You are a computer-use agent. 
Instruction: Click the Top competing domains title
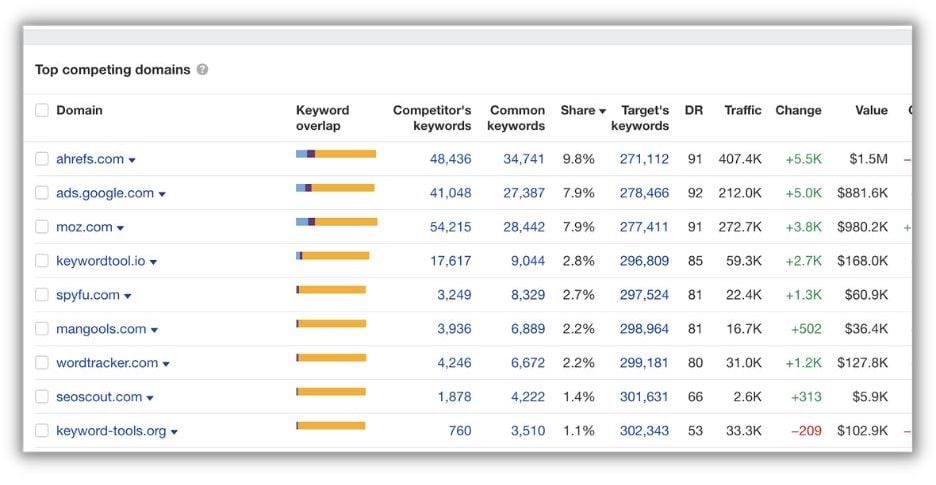tap(112, 70)
